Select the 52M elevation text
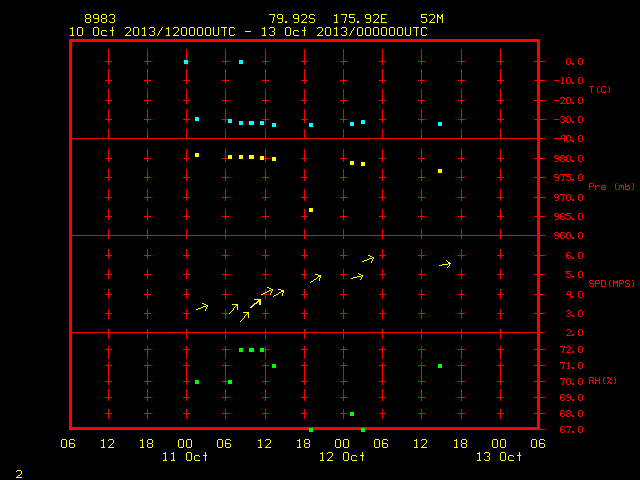 click(432, 19)
